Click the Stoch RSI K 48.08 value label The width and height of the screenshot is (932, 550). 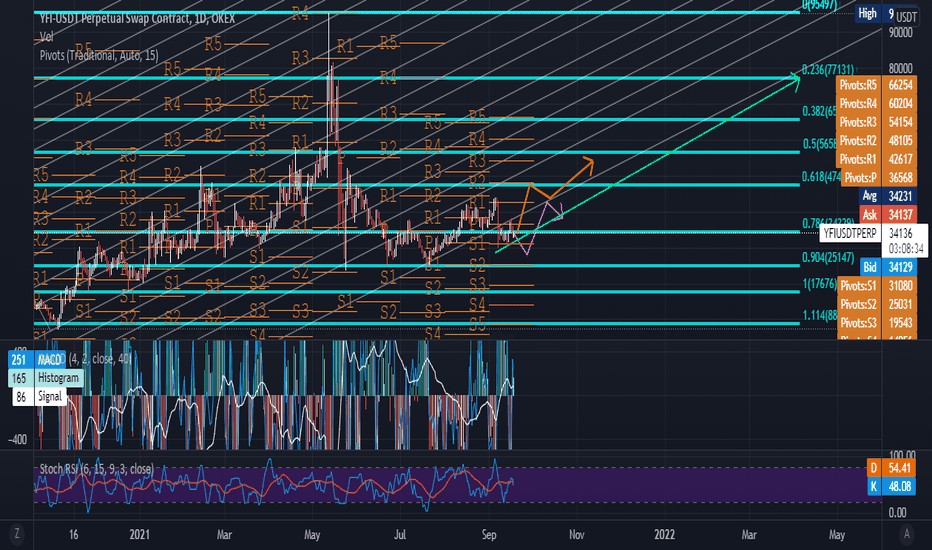pos(891,486)
